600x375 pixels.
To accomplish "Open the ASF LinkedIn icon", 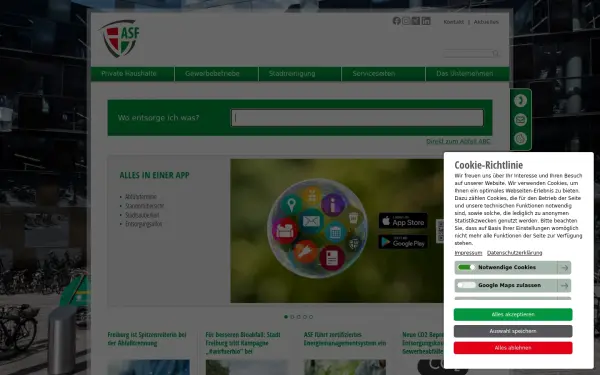I will pos(426,21).
